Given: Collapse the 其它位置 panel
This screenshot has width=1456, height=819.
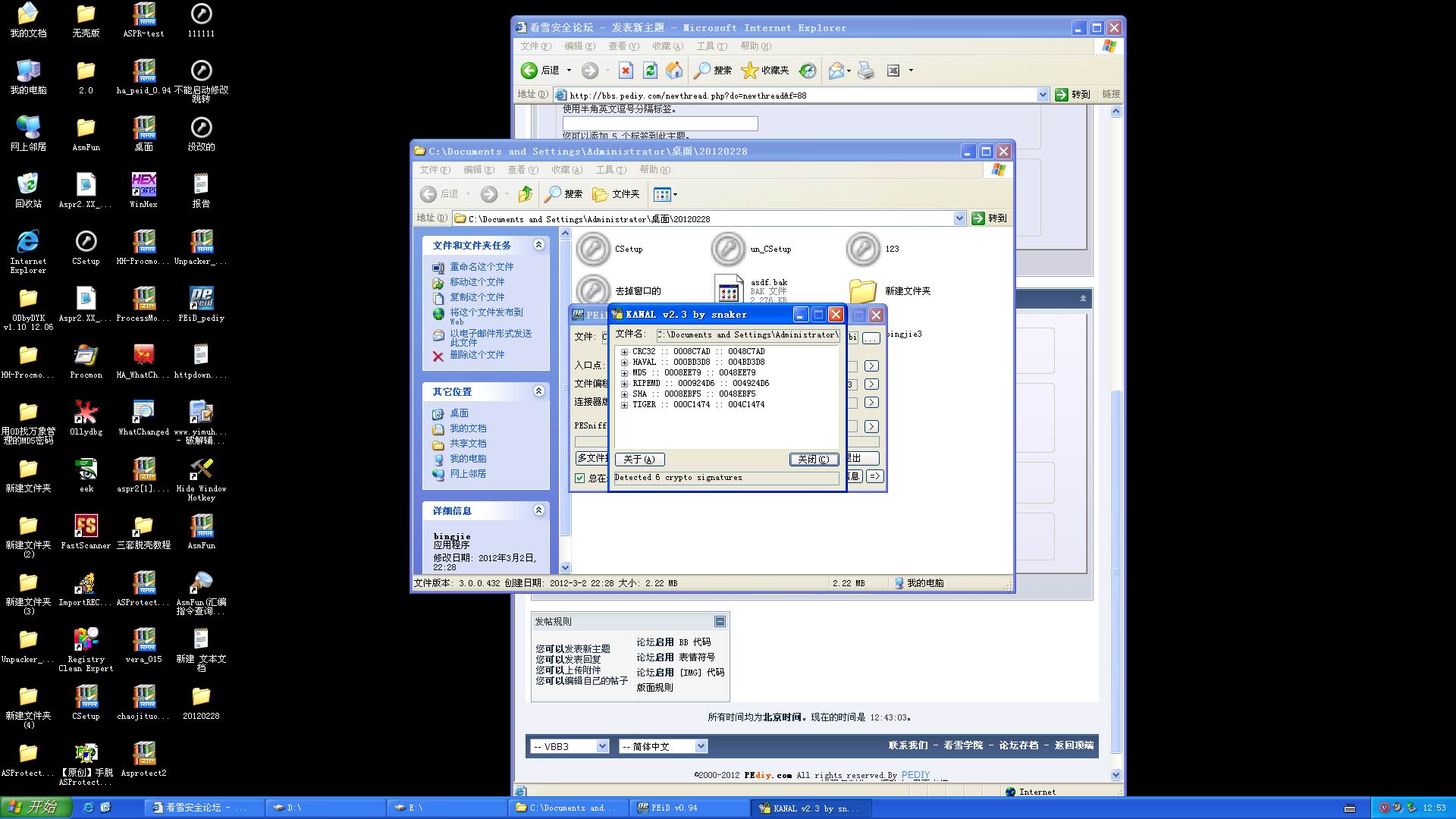Looking at the screenshot, I should click(538, 391).
